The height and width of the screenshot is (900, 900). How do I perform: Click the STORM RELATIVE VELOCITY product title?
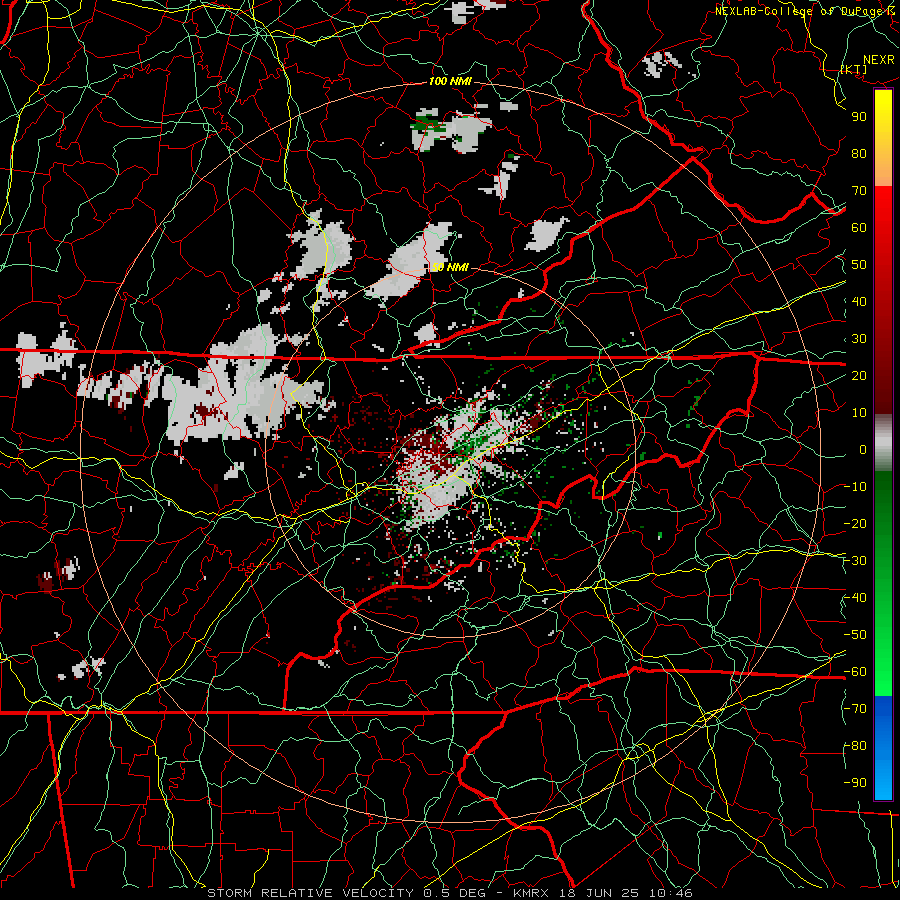coord(310,893)
